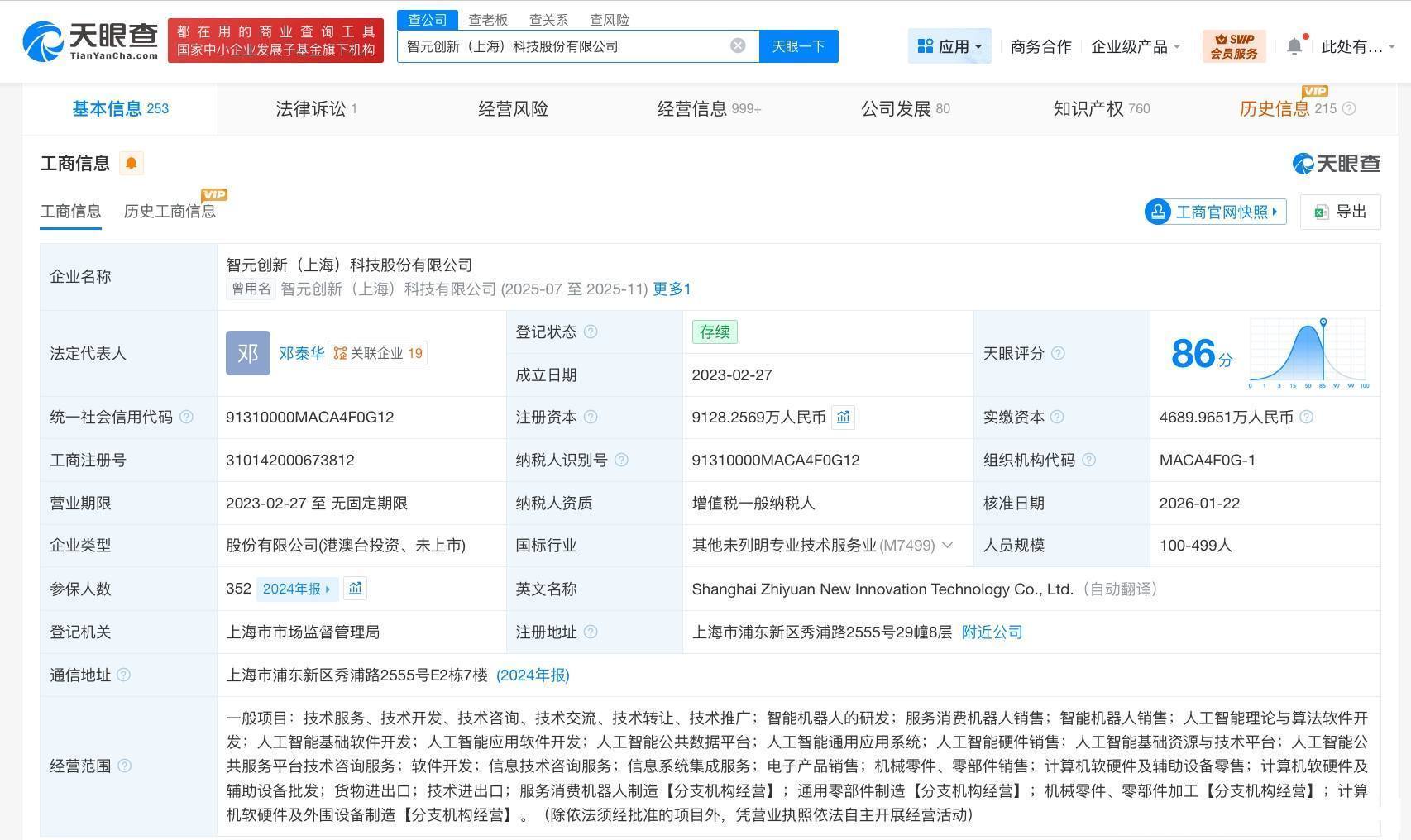The width and height of the screenshot is (1411, 840).
Task: Expand the 企业级产品 dropdown
Action: click(1135, 46)
